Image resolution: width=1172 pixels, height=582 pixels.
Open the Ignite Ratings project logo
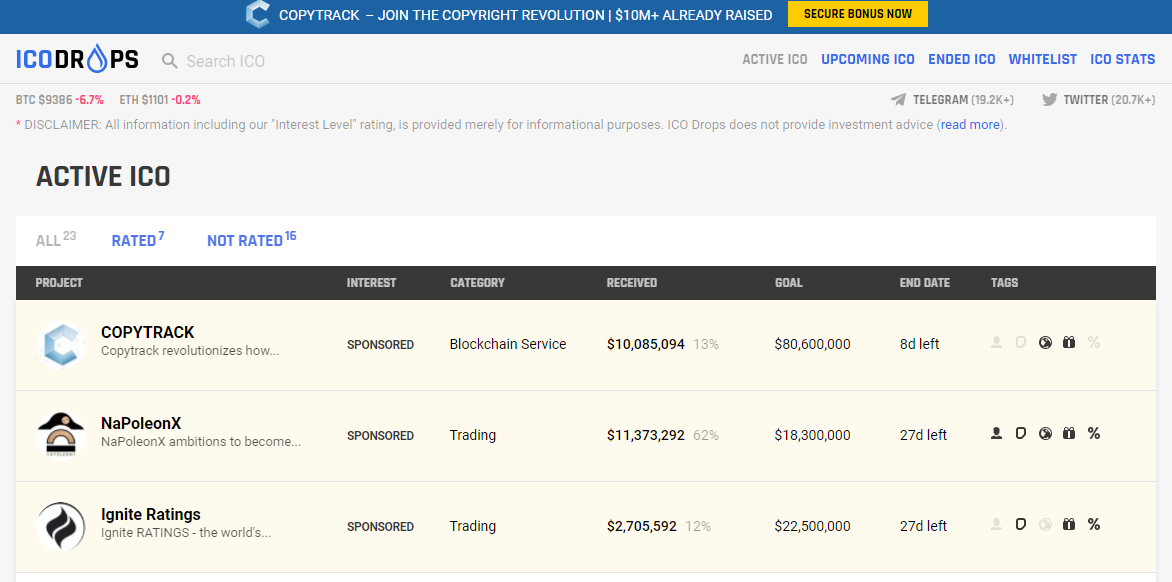(x=61, y=526)
